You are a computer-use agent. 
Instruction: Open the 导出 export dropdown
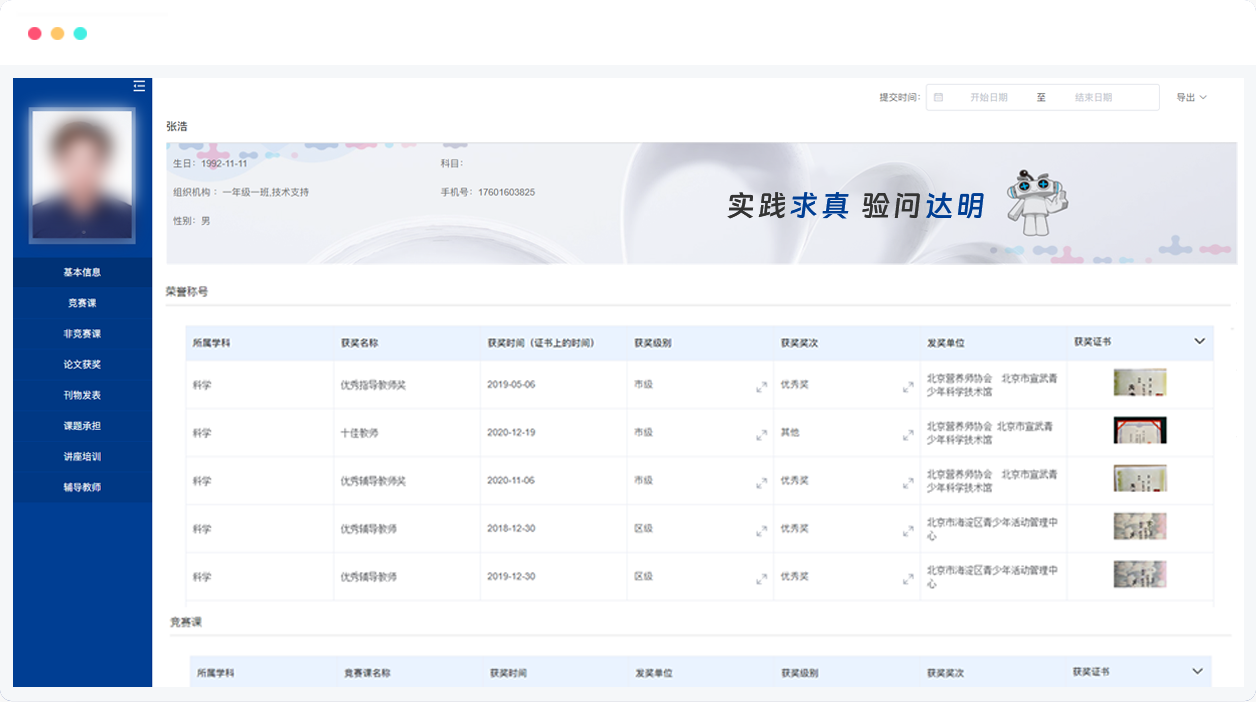coord(1191,97)
